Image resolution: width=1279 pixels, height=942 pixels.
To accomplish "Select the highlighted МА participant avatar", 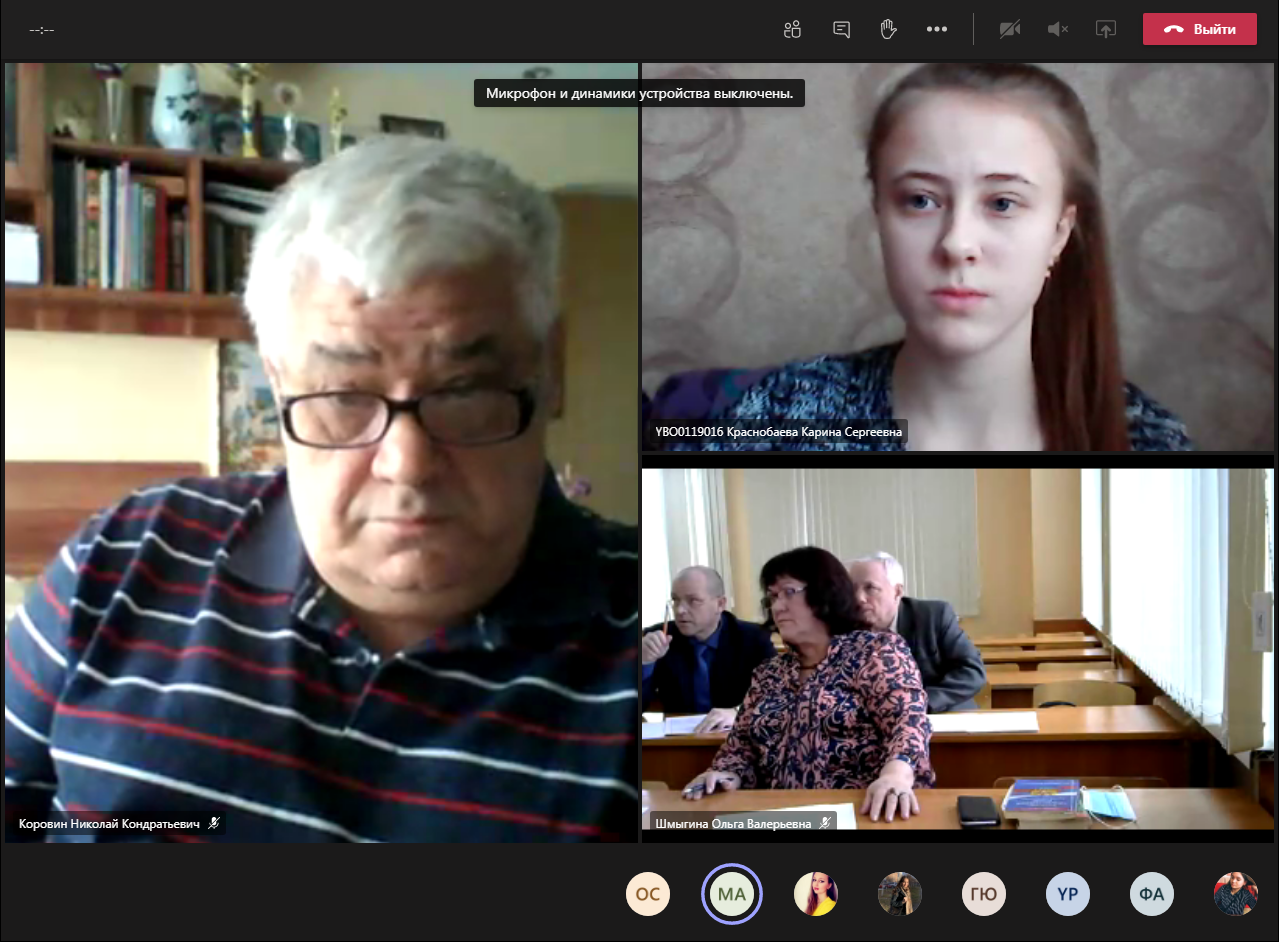I will click(x=732, y=894).
